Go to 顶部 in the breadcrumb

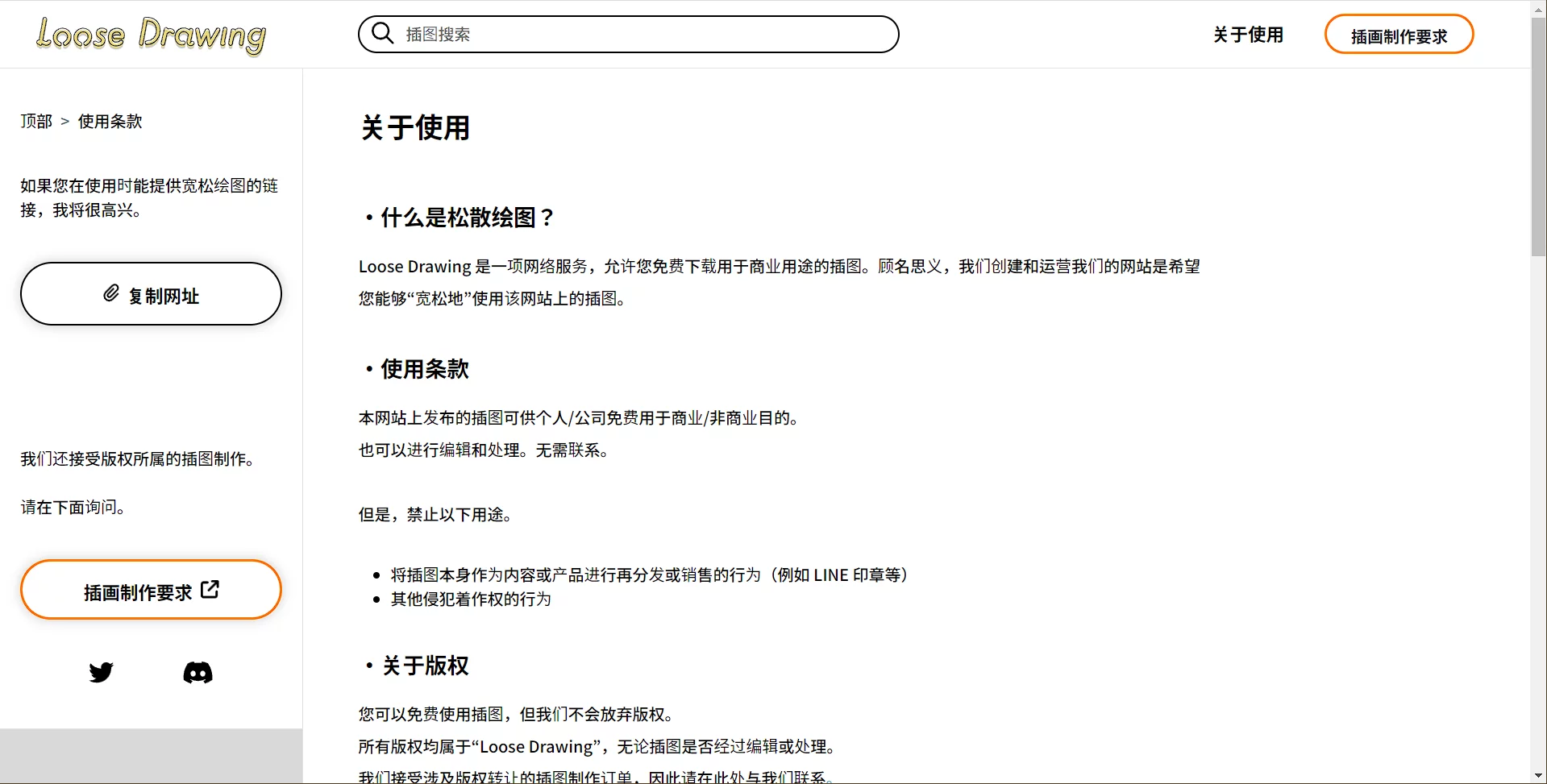tap(36, 122)
